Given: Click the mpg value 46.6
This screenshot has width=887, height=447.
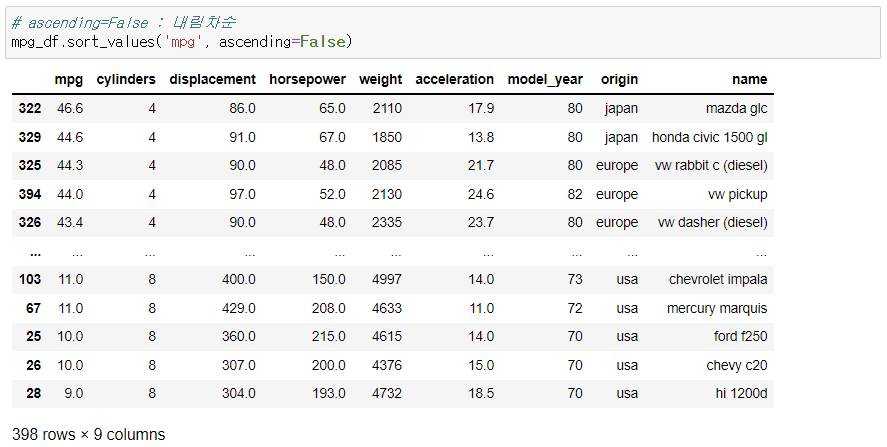Looking at the screenshot, I should [70, 109].
